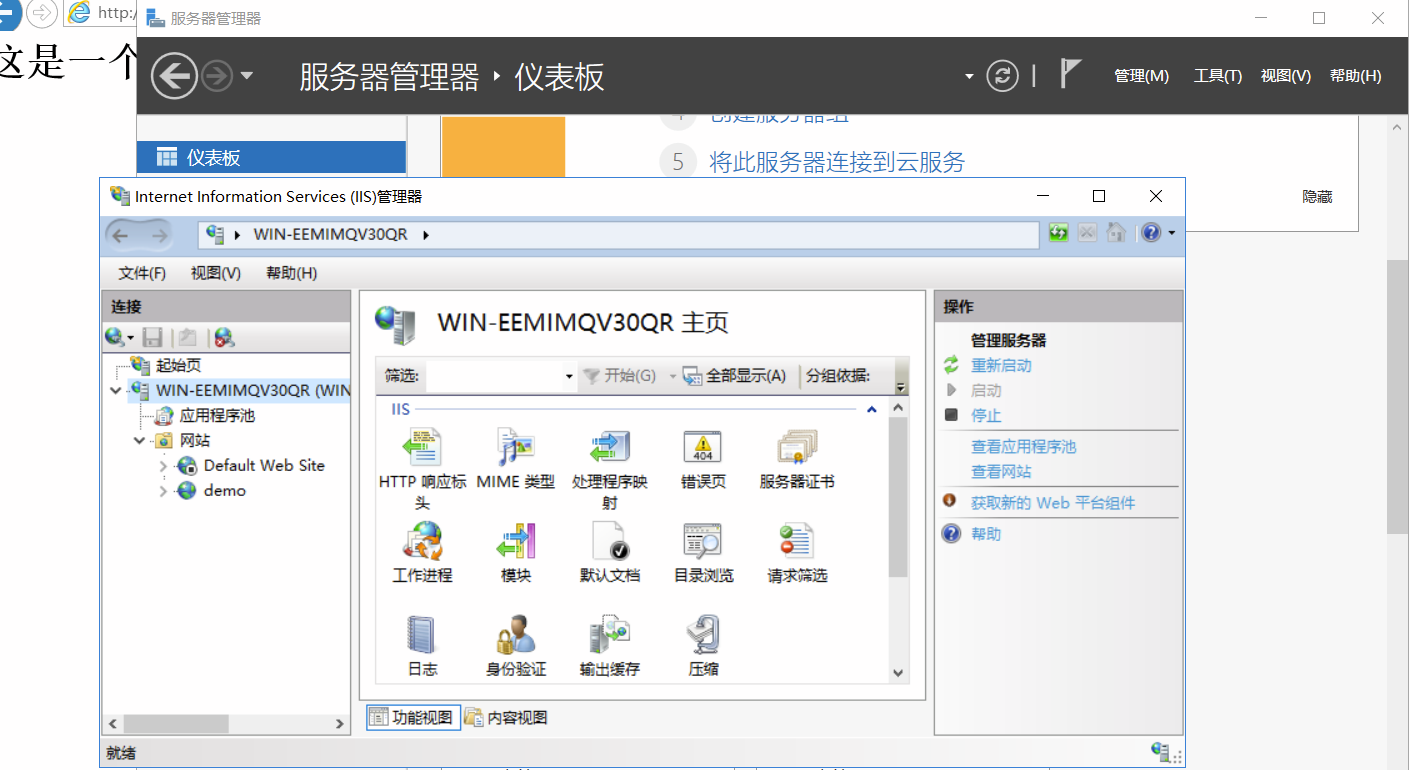Click the IIS help question-mark icon
1410x770 pixels.
(x=1150, y=233)
